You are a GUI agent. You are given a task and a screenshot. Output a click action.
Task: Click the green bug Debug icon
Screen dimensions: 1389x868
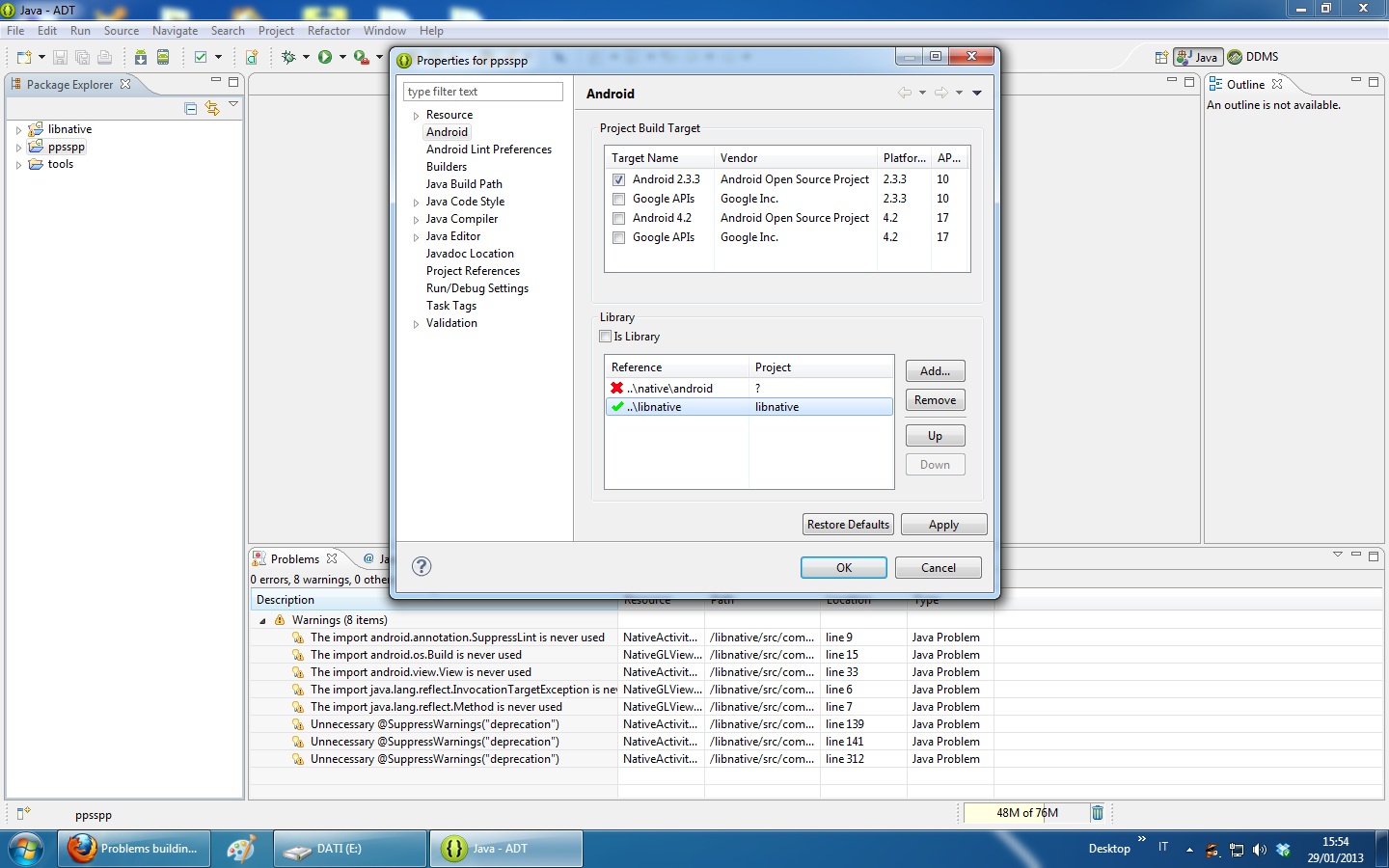[x=288, y=57]
